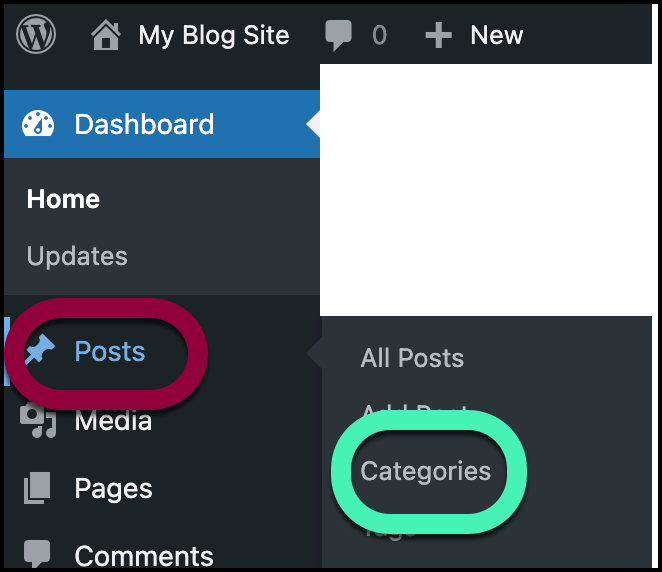Open the Comments menu item
Screen dimensions: 662x572
[144, 555]
